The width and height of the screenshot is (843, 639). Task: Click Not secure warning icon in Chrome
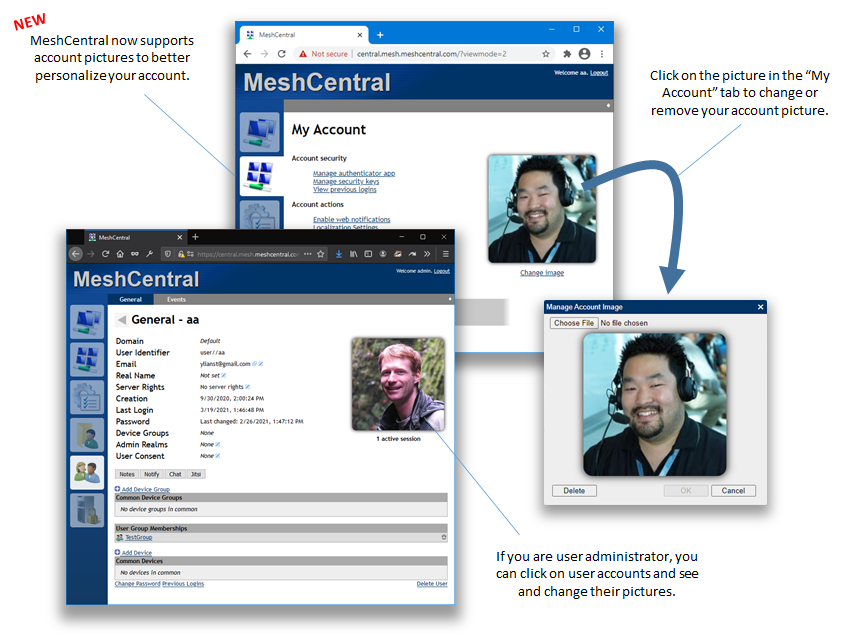(303, 54)
